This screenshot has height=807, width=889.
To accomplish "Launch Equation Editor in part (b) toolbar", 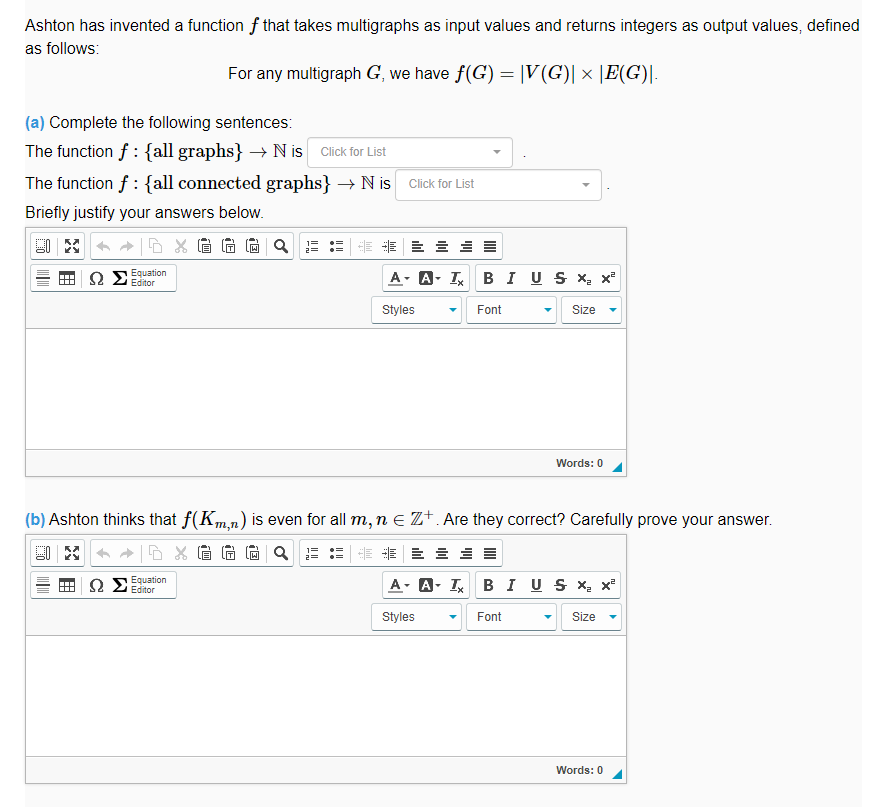I will (x=140, y=585).
